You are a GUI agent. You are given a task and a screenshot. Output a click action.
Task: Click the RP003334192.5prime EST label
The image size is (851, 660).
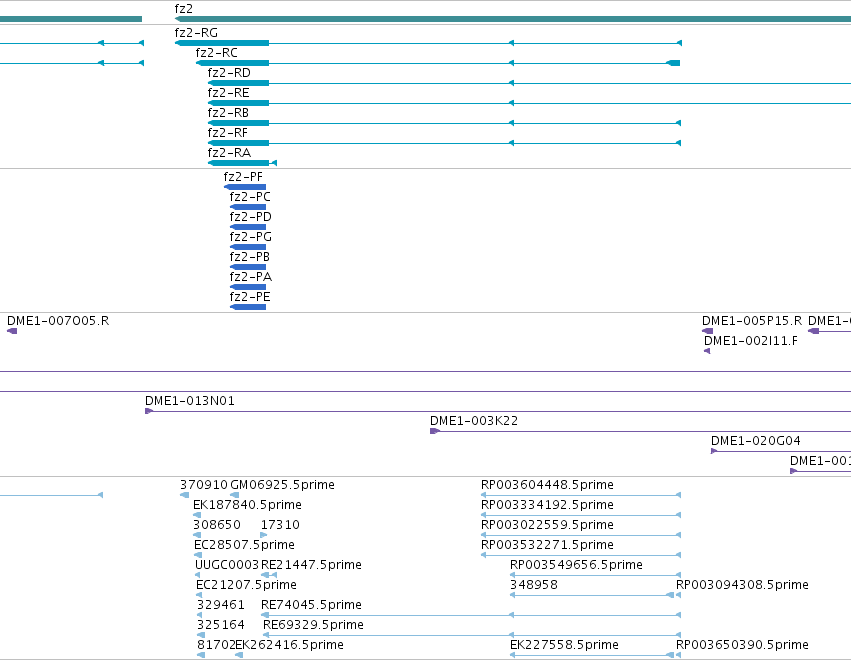click(547, 505)
